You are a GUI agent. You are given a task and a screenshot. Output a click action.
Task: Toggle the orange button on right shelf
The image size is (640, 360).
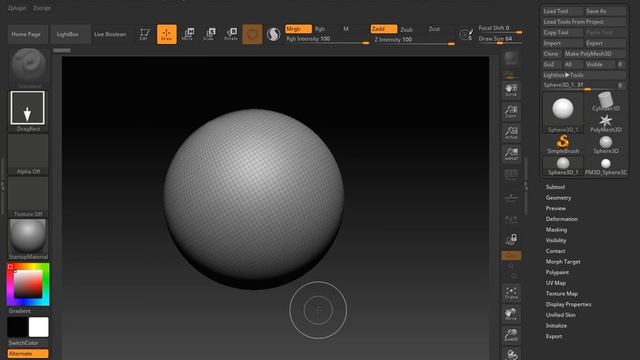[x=511, y=256]
